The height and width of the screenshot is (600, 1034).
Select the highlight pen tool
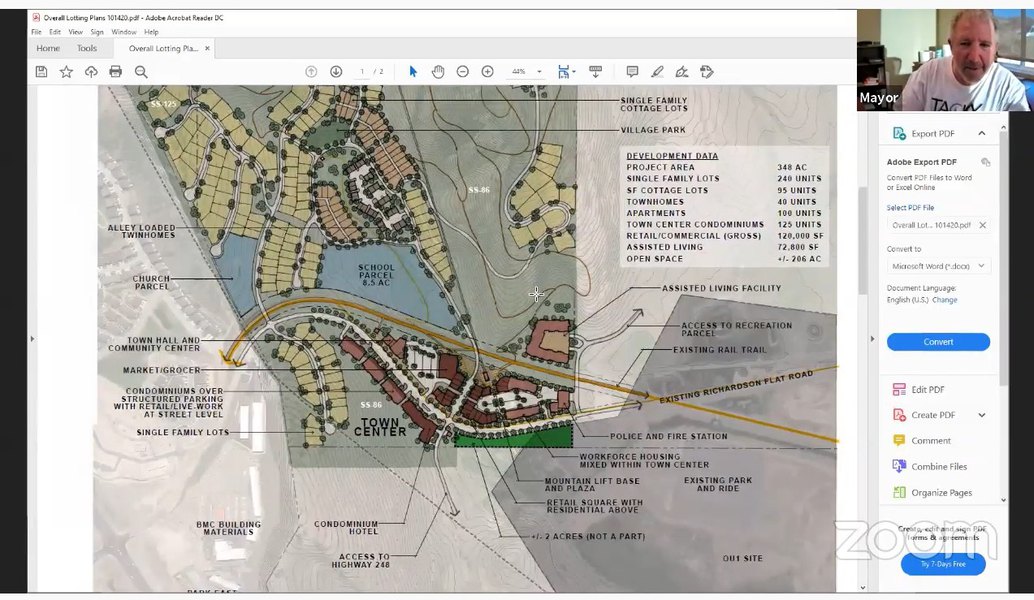click(657, 72)
